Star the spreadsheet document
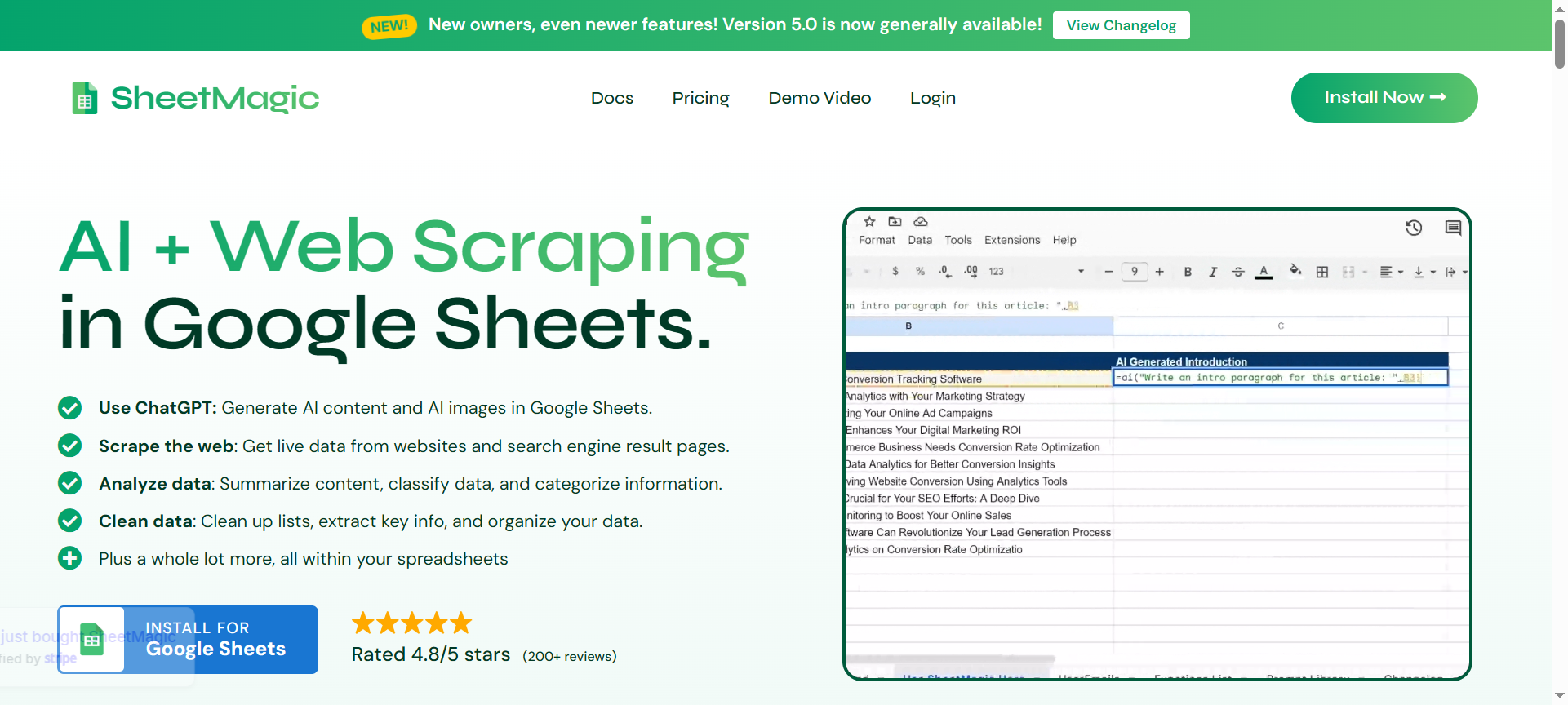Viewport: 1568px width, 705px height. [x=869, y=221]
